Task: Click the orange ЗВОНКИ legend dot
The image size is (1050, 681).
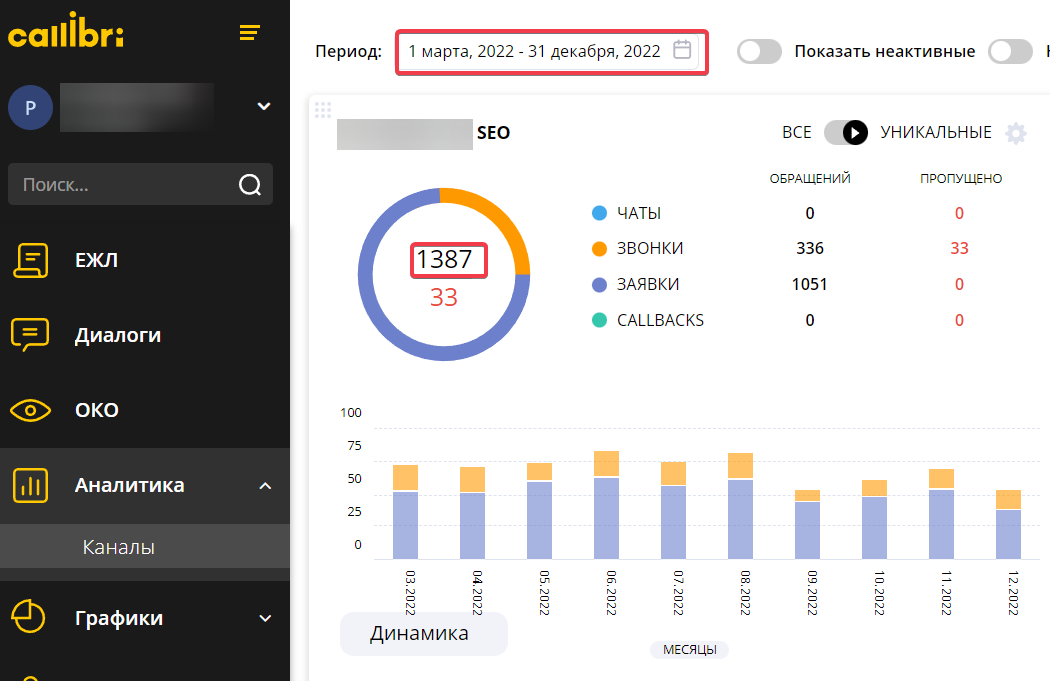Action: pyautogui.click(x=600, y=249)
